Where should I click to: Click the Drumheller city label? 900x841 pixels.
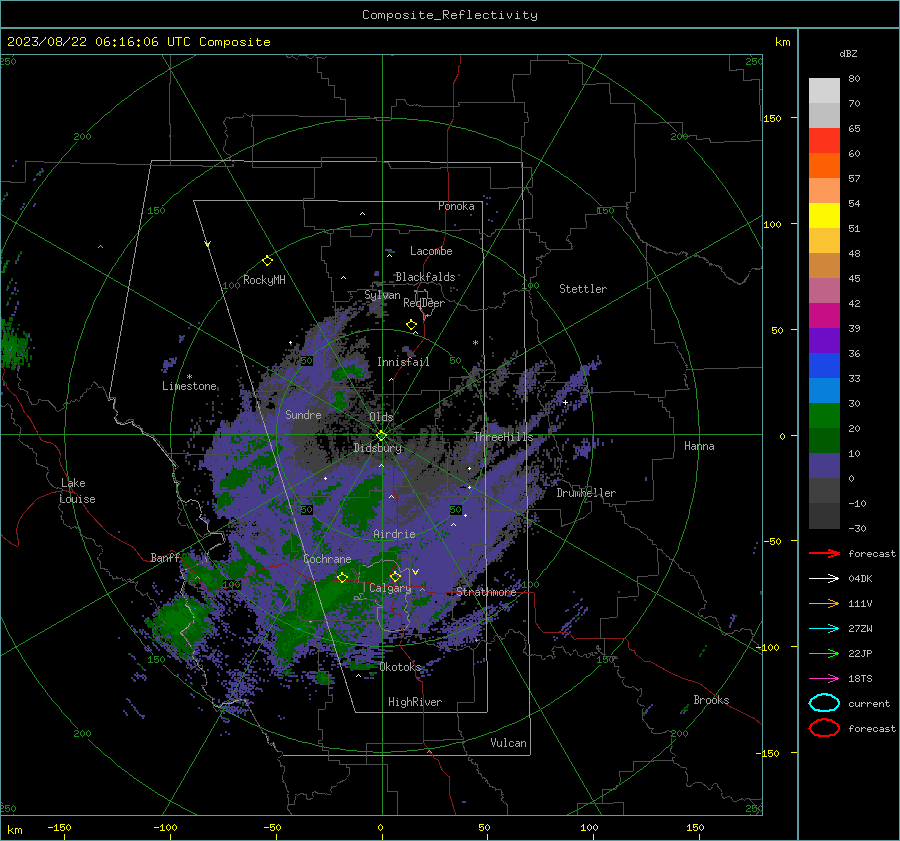click(x=586, y=493)
